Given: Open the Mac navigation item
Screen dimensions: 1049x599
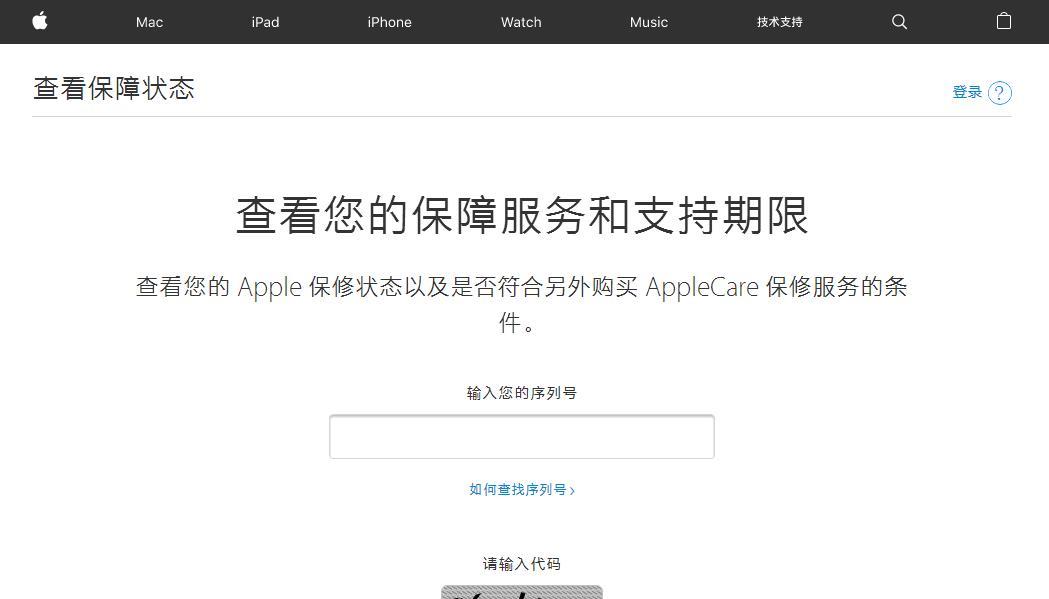Looking at the screenshot, I should coord(149,22).
